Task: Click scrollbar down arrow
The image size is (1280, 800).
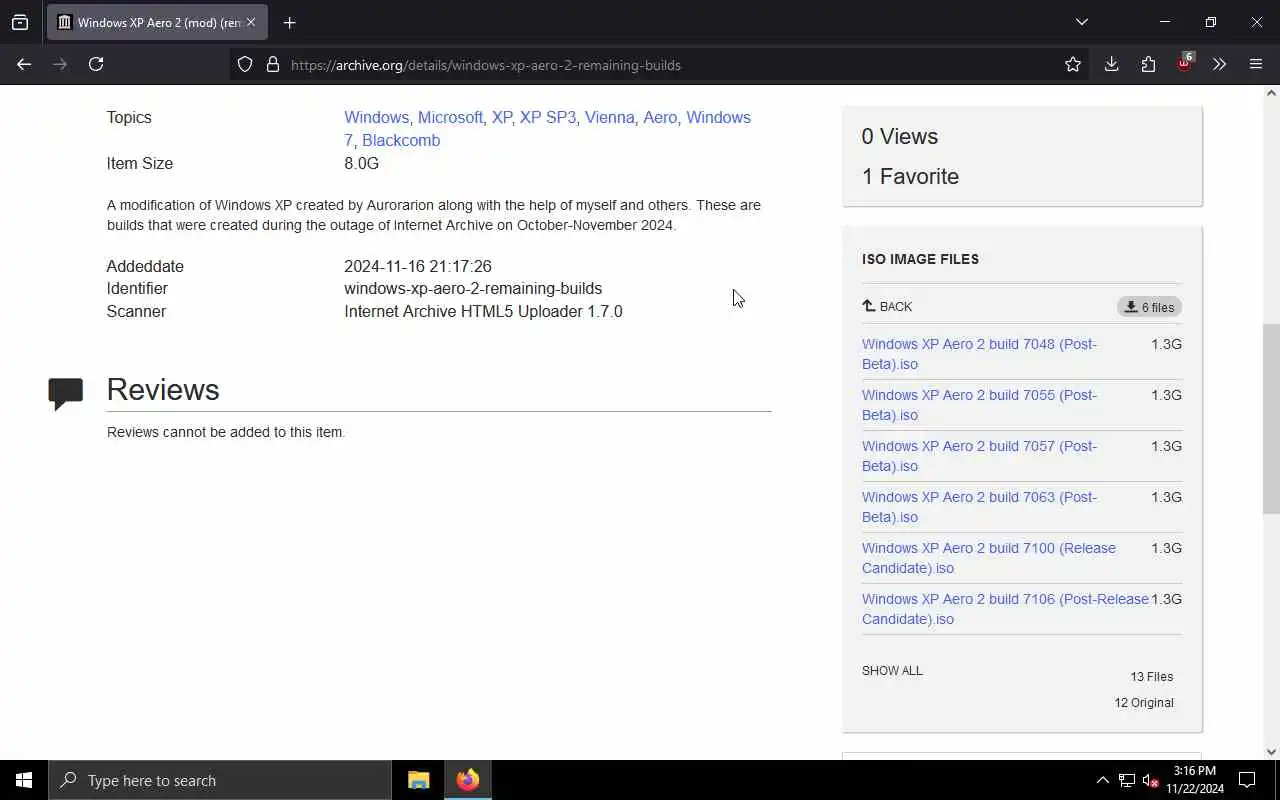Action: (x=1271, y=752)
